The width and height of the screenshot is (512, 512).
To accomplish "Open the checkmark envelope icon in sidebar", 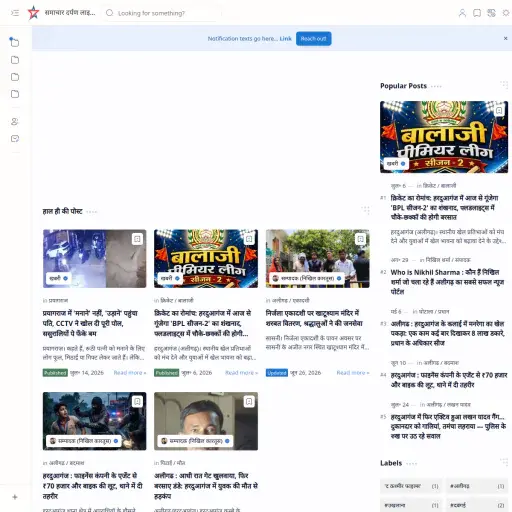I will [x=15, y=138].
